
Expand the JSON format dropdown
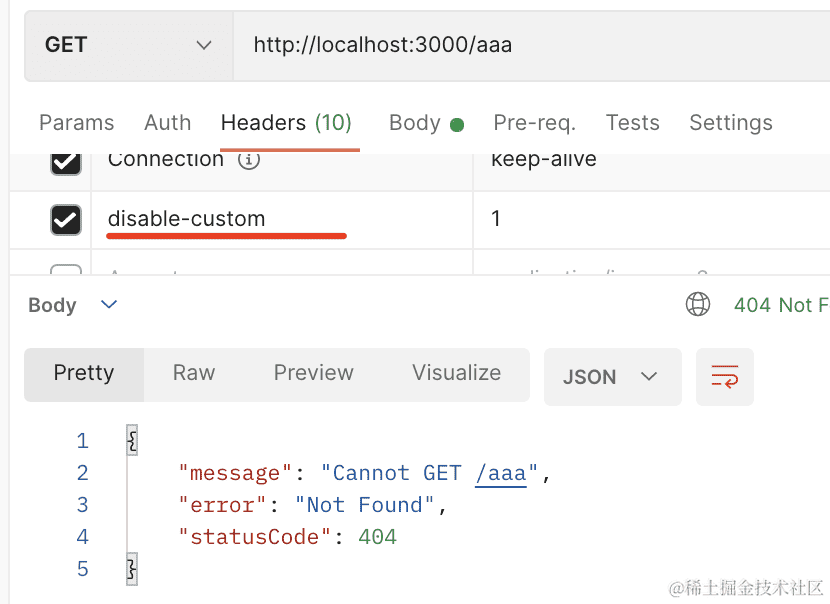click(612, 377)
